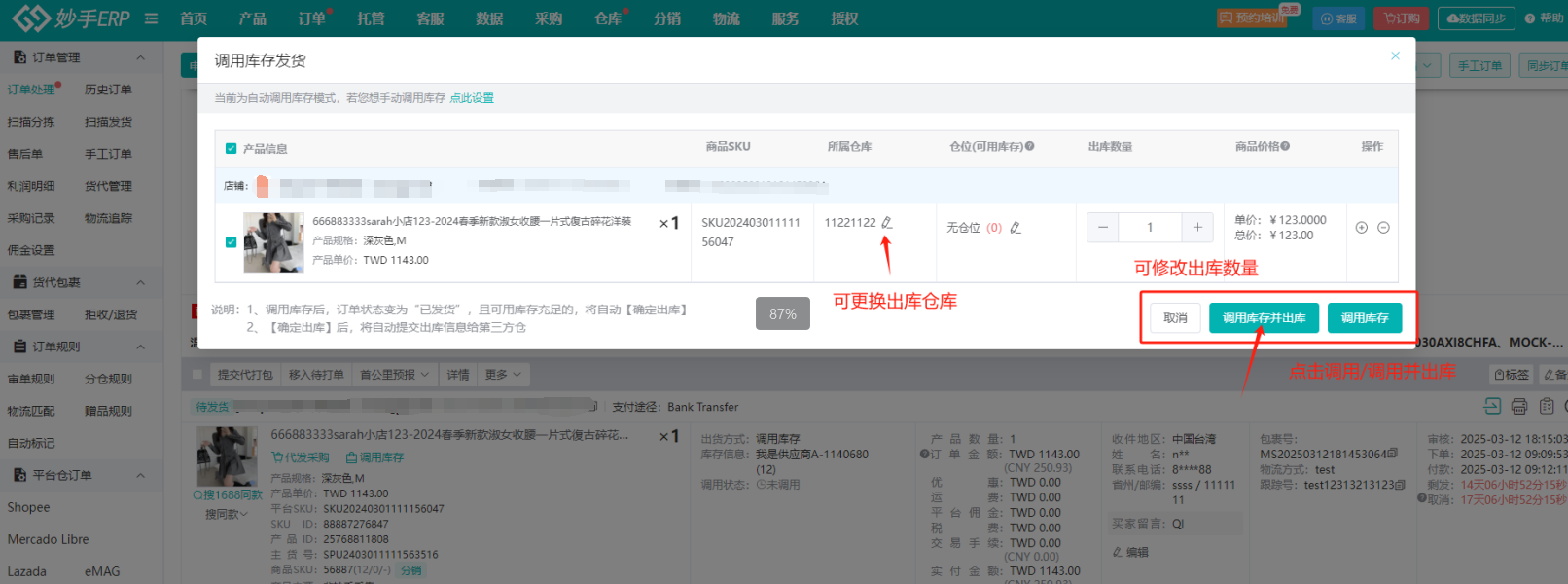
Task: Click the printer icon in order row
Action: [x=1519, y=406]
